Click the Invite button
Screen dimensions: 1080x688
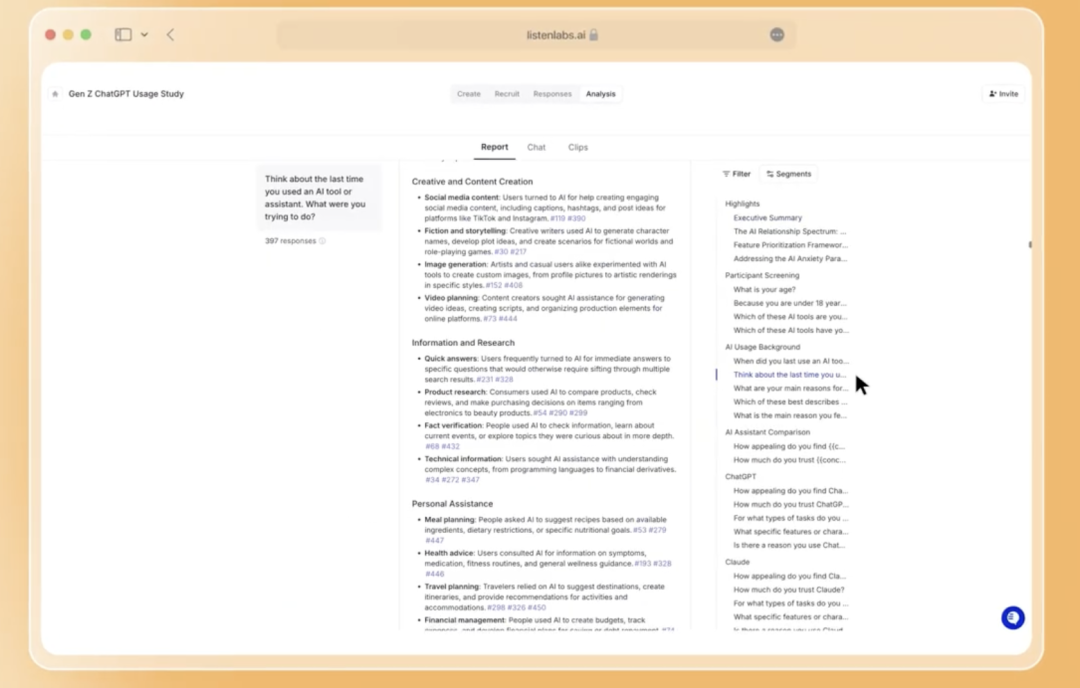[1003, 94]
